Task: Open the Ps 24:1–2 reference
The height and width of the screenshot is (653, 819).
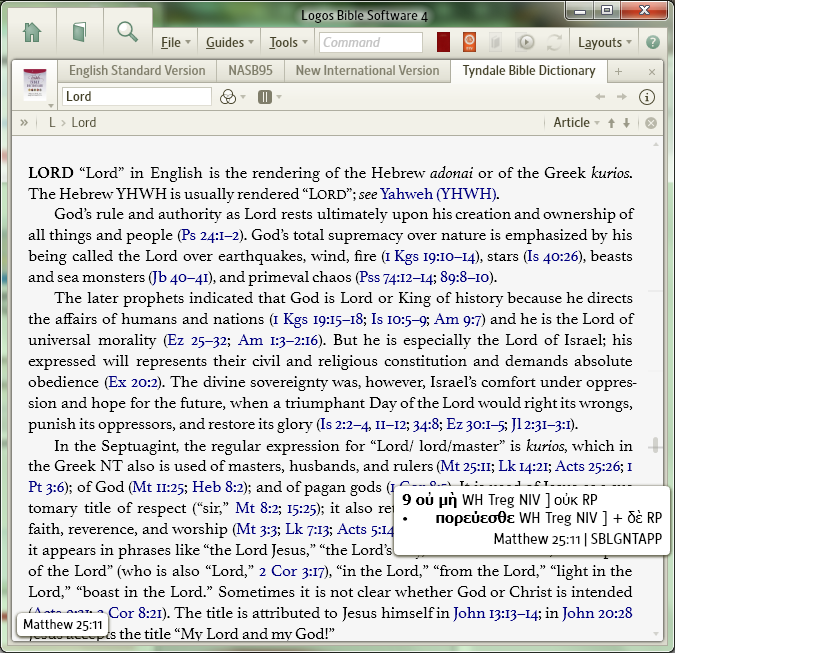Action: pyautogui.click(x=210, y=235)
